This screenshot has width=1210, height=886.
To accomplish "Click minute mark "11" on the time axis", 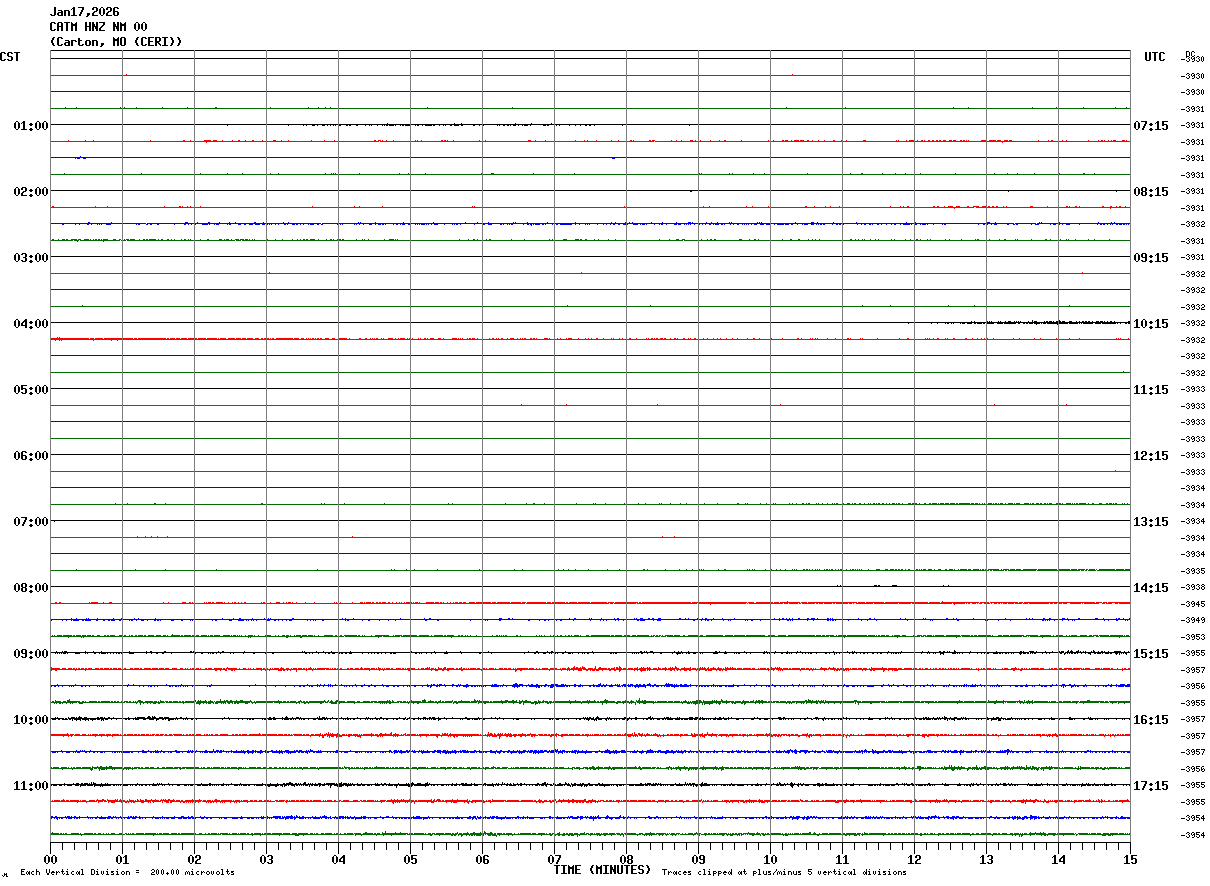I will pyautogui.click(x=842, y=859).
